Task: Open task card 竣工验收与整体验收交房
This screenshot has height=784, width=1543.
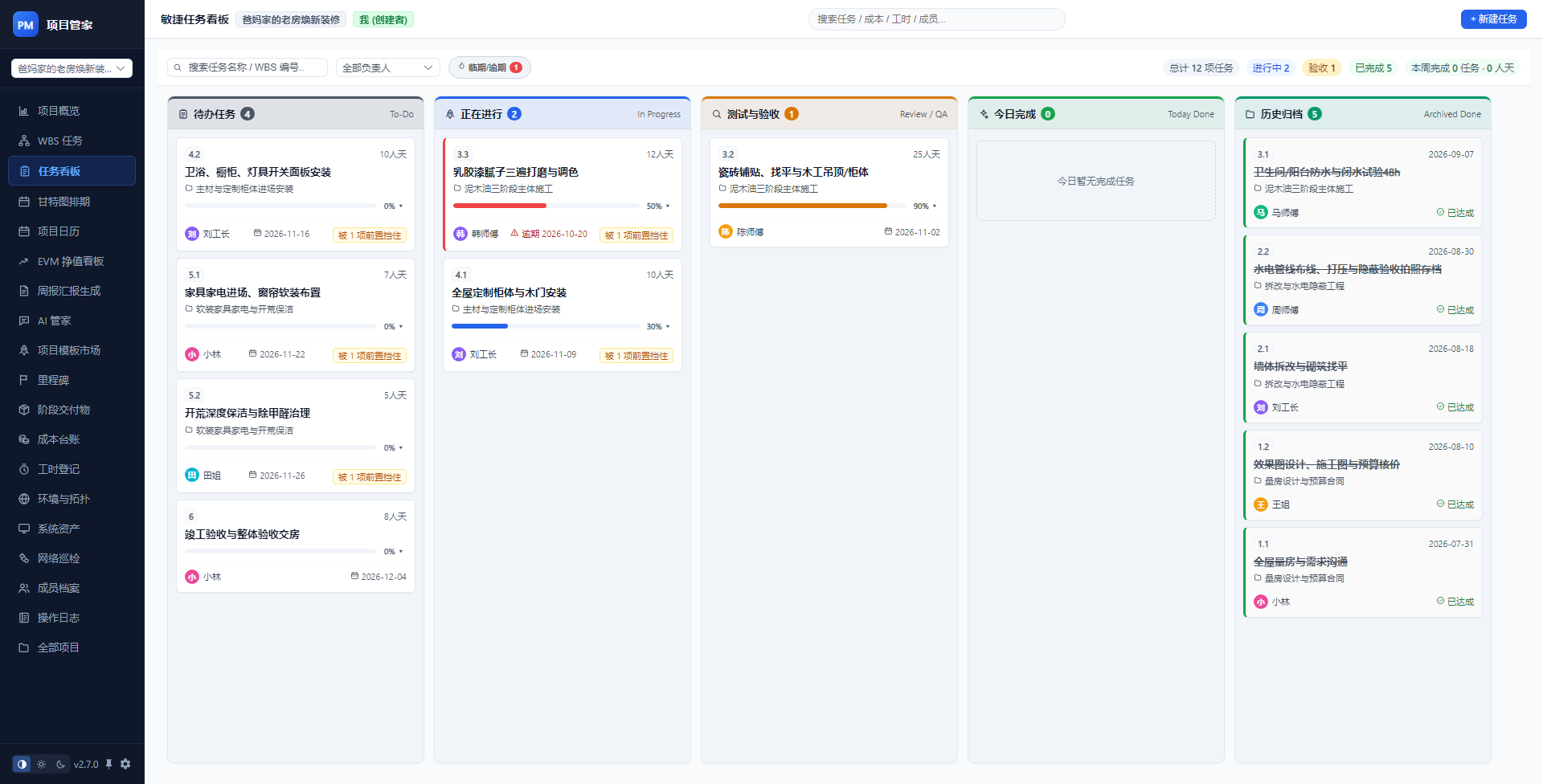Action: point(296,546)
